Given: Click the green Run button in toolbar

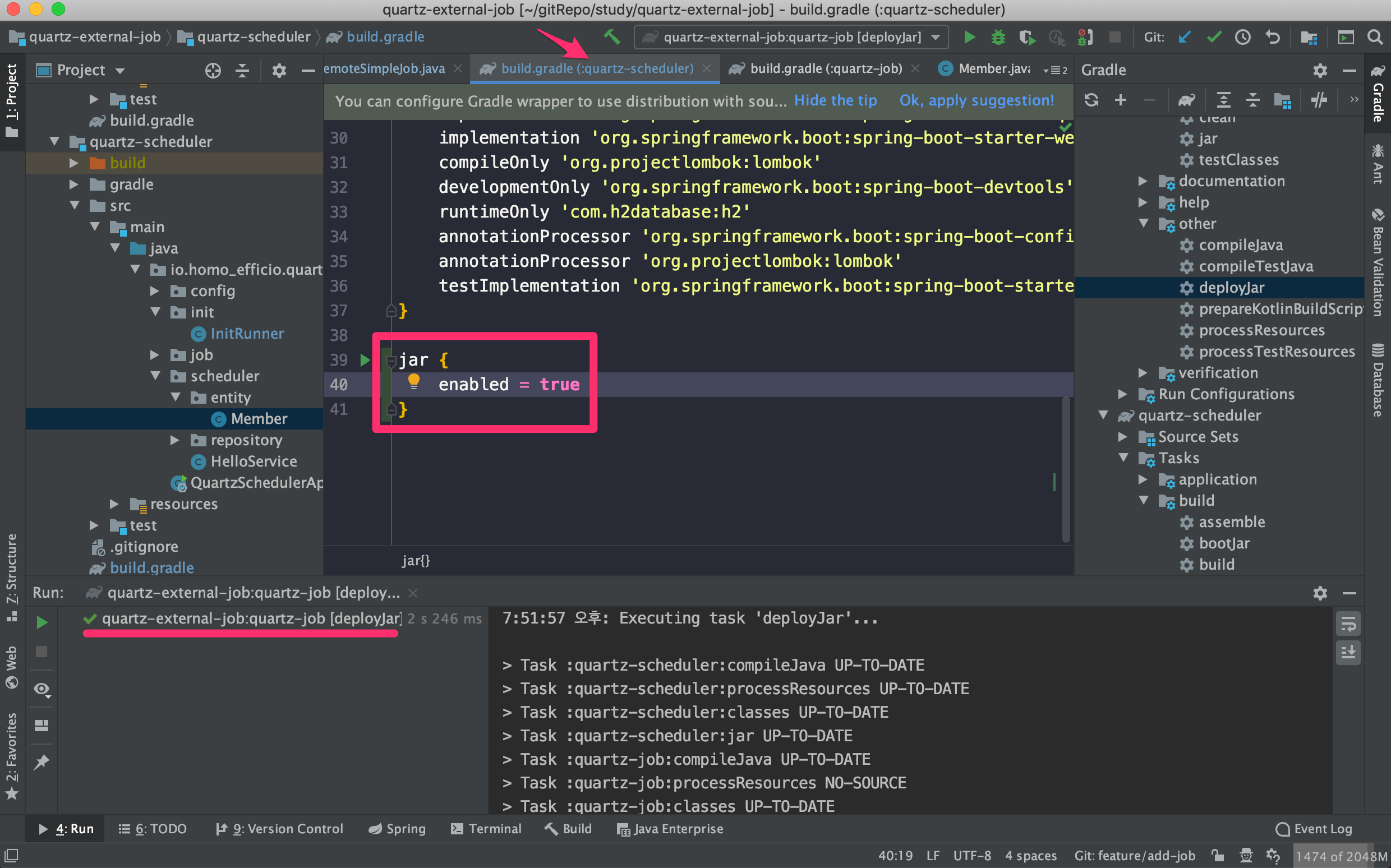Looking at the screenshot, I should [x=970, y=38].
